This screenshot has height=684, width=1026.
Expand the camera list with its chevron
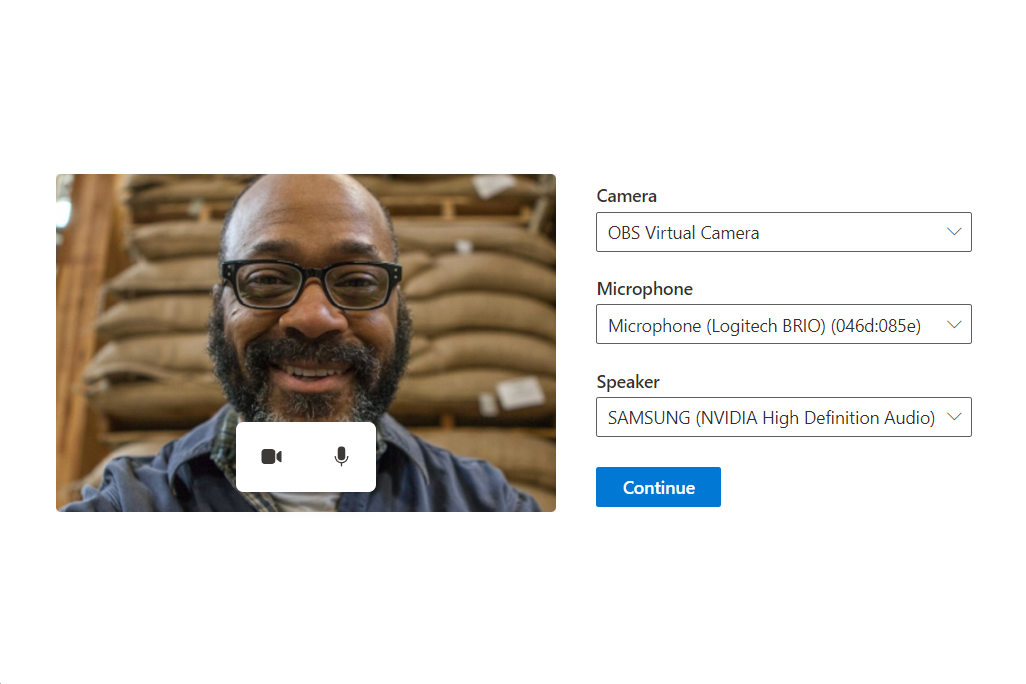(x=953, y=231)
